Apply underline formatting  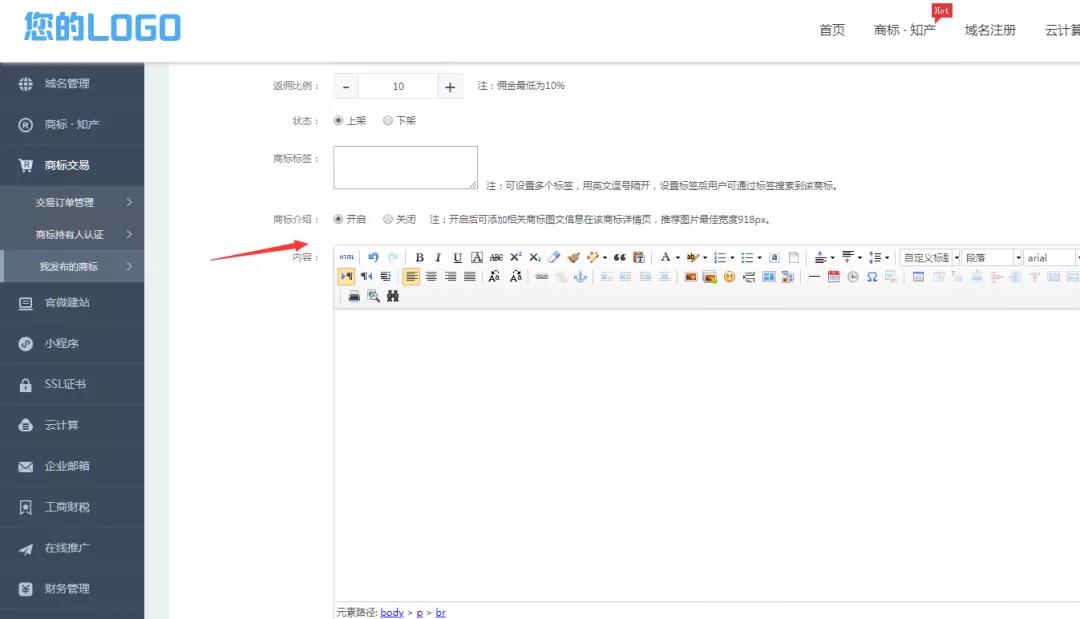tap(457, 258)
